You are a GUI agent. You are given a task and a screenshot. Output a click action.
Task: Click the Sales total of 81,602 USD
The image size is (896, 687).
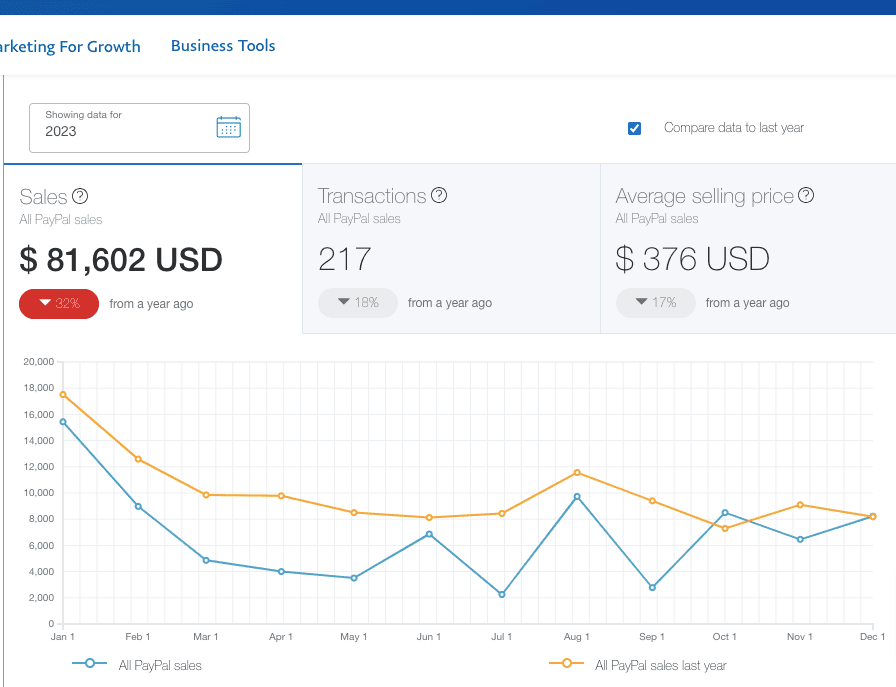(120, 260)
